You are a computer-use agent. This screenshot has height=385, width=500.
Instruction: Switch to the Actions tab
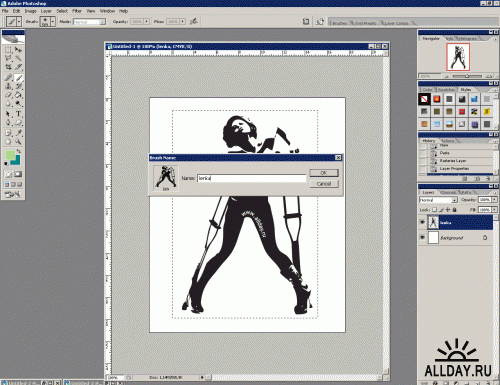point(448,141)
